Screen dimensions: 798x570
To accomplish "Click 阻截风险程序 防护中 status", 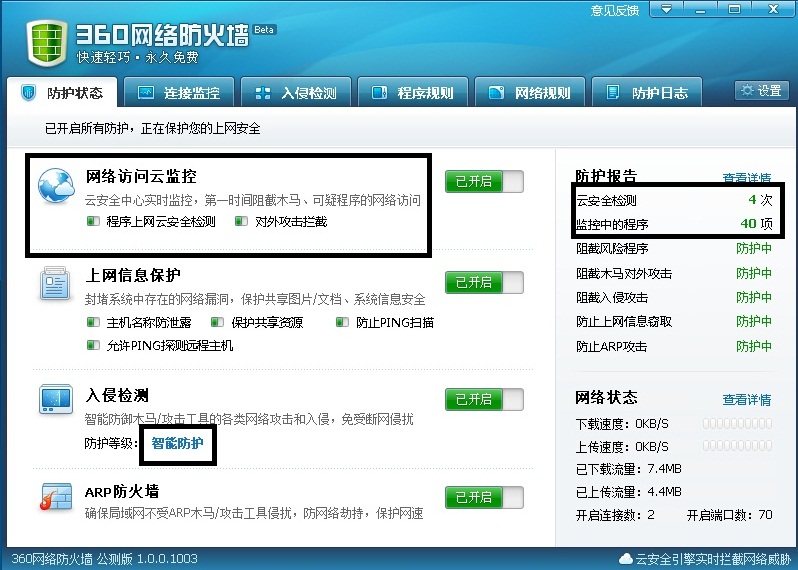I will pyautogui.click(x=754, y=248).
